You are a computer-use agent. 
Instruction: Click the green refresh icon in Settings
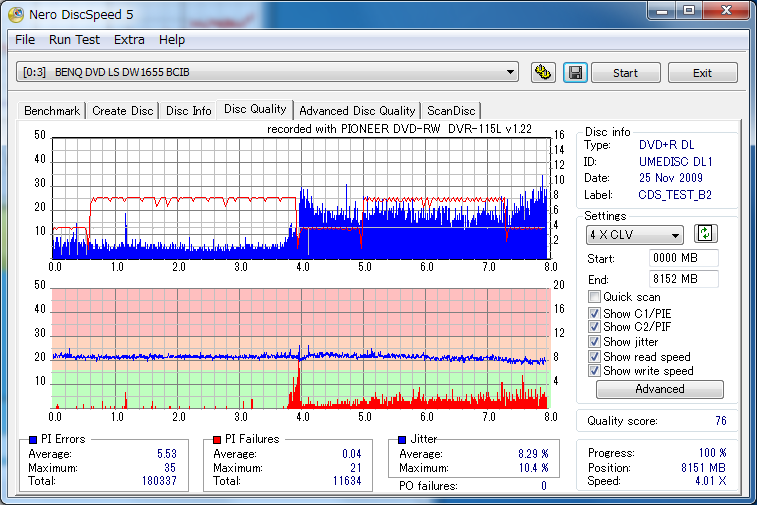706,234
